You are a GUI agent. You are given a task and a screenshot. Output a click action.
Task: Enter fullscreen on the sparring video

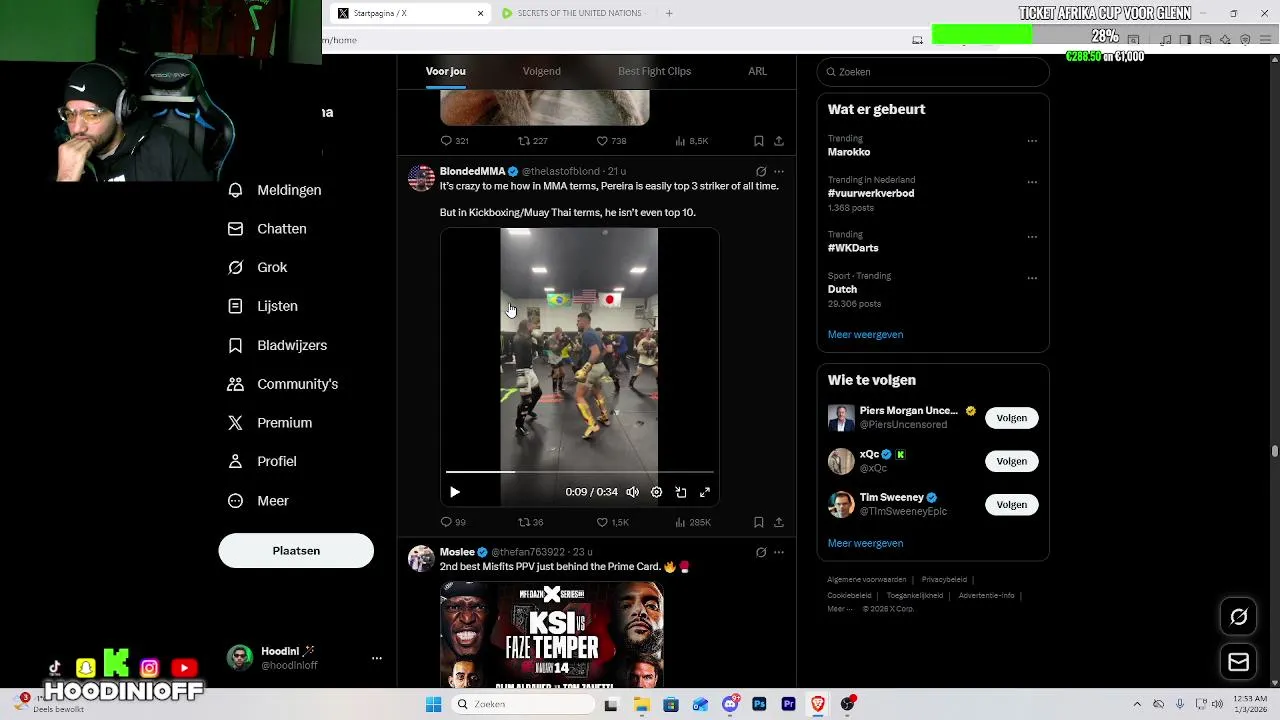(705, 492)
